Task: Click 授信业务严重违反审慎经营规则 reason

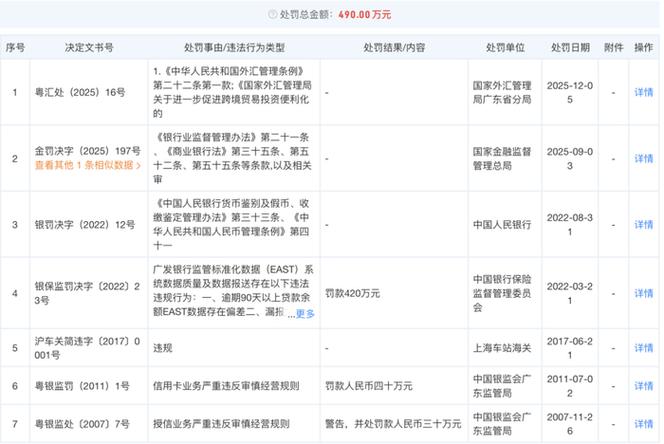Action: [x=221, y=424]
